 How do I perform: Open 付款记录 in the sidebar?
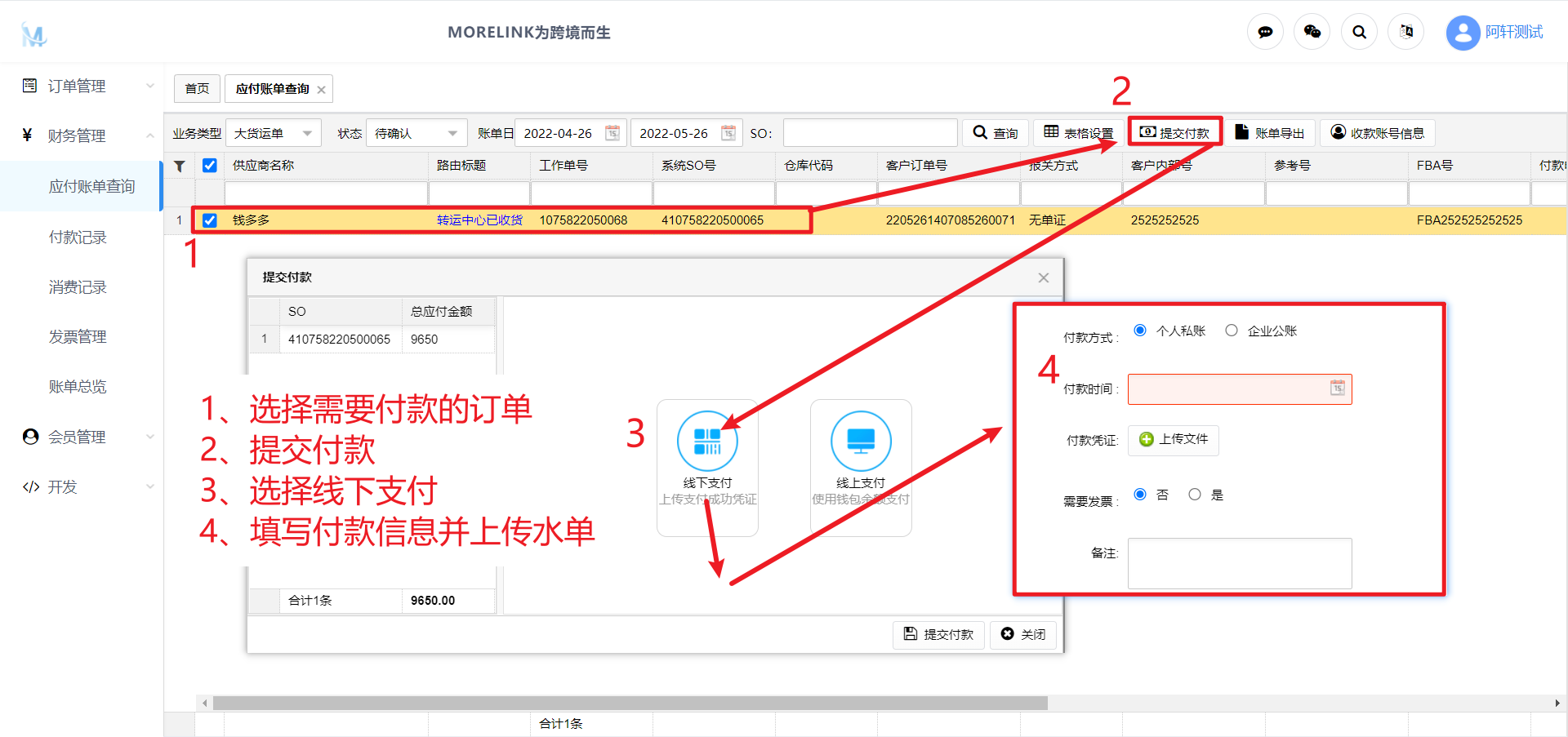78,238
